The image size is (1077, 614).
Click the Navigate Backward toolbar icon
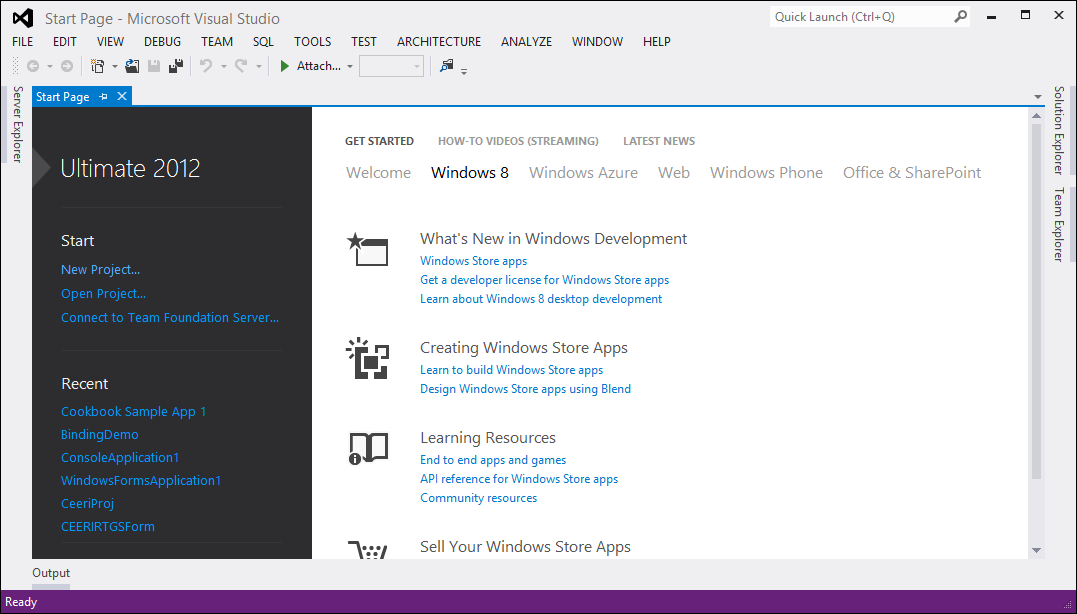[32, 66]
